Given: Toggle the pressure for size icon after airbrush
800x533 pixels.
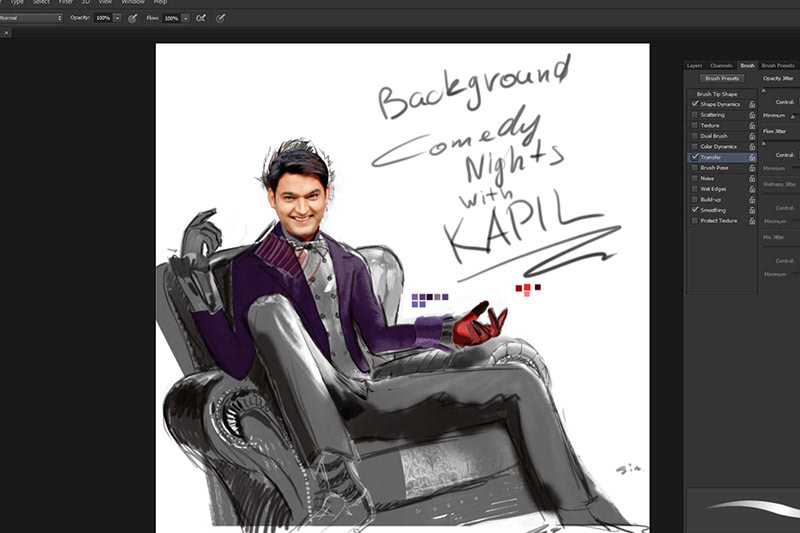Looking at the screenshot, I should 220,18.
